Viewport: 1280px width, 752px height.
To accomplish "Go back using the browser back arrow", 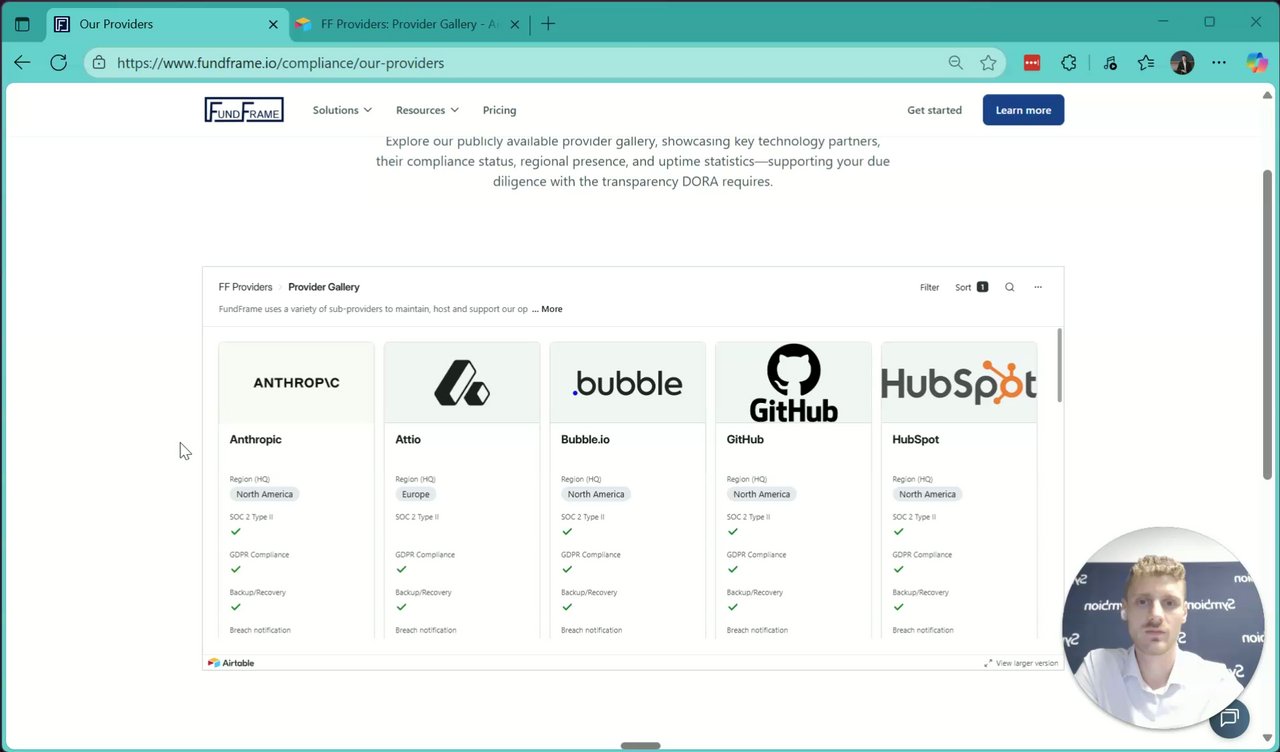I will click(22, 63).
